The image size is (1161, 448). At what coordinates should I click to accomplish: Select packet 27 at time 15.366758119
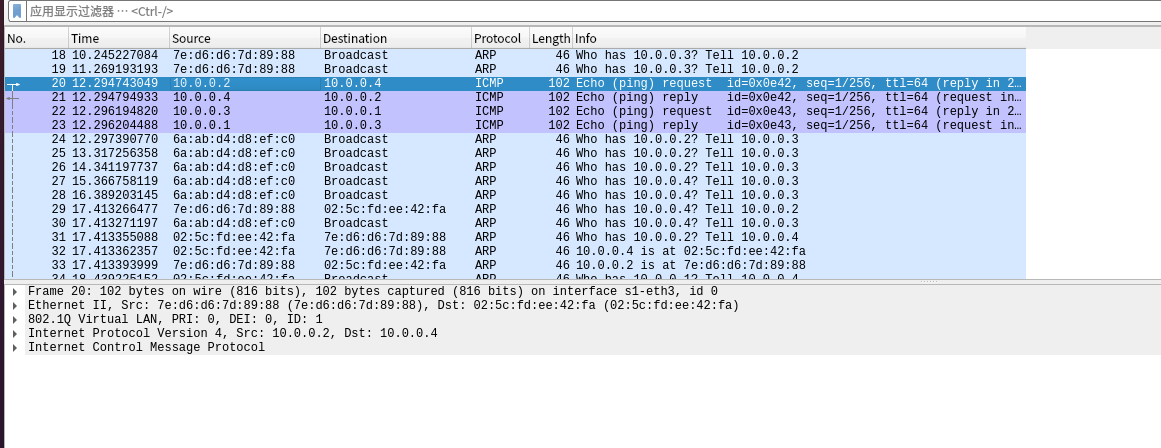tap(515, 181)
